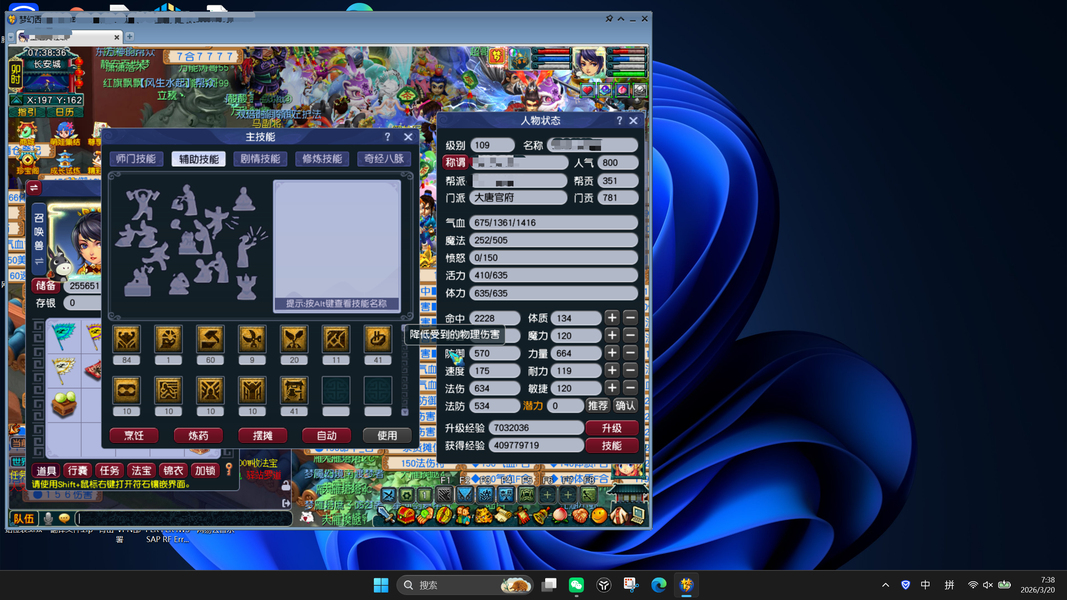Viewport: 1067px width, 600px height.
Task: Click the chat bubble emoji icon
Action: 64,518
